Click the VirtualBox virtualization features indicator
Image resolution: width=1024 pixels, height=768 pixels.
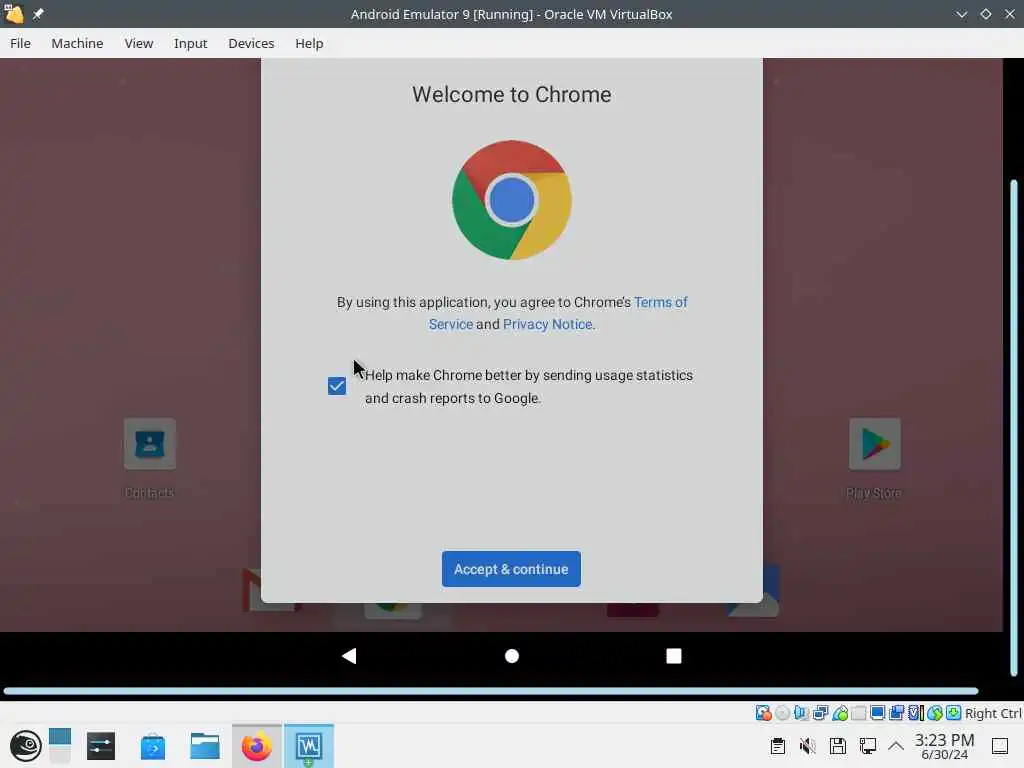(x=917, y=713)
